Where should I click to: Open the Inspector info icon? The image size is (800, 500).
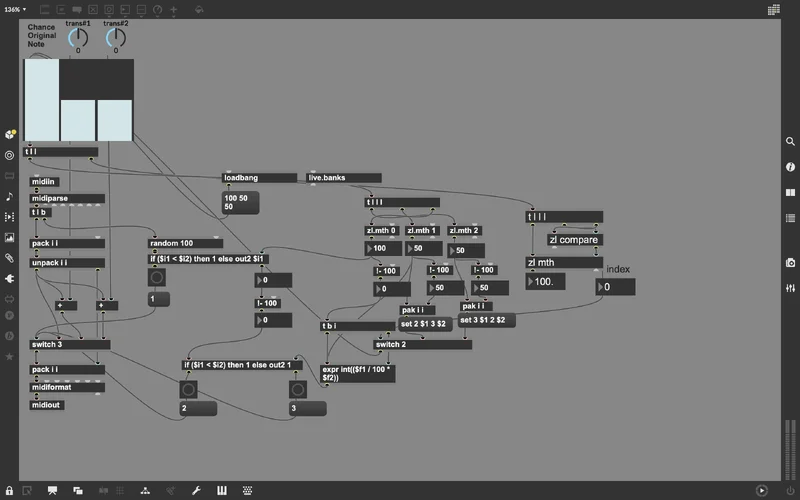pos(790,167)
